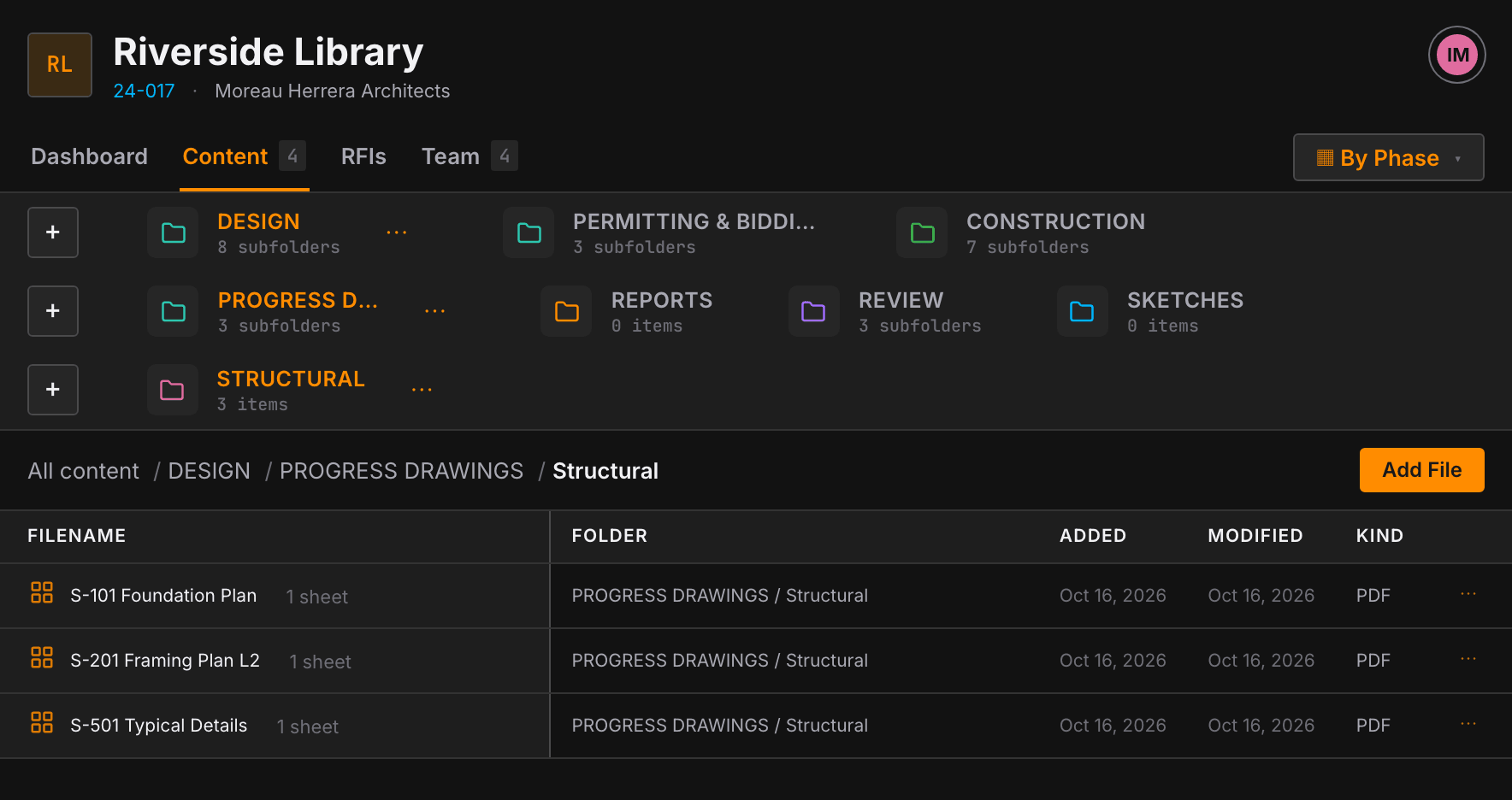Sort by ADDED column header
This screenshot has height=800, width=1512.
coord(1092,536)
